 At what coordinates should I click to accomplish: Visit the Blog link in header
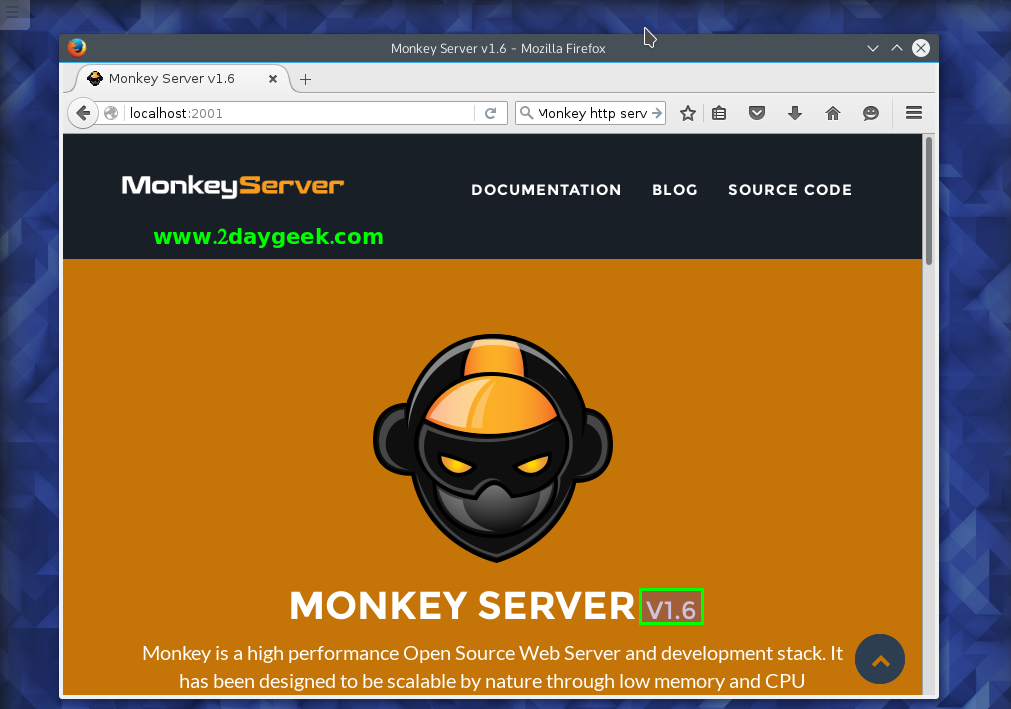coord(675,190)
